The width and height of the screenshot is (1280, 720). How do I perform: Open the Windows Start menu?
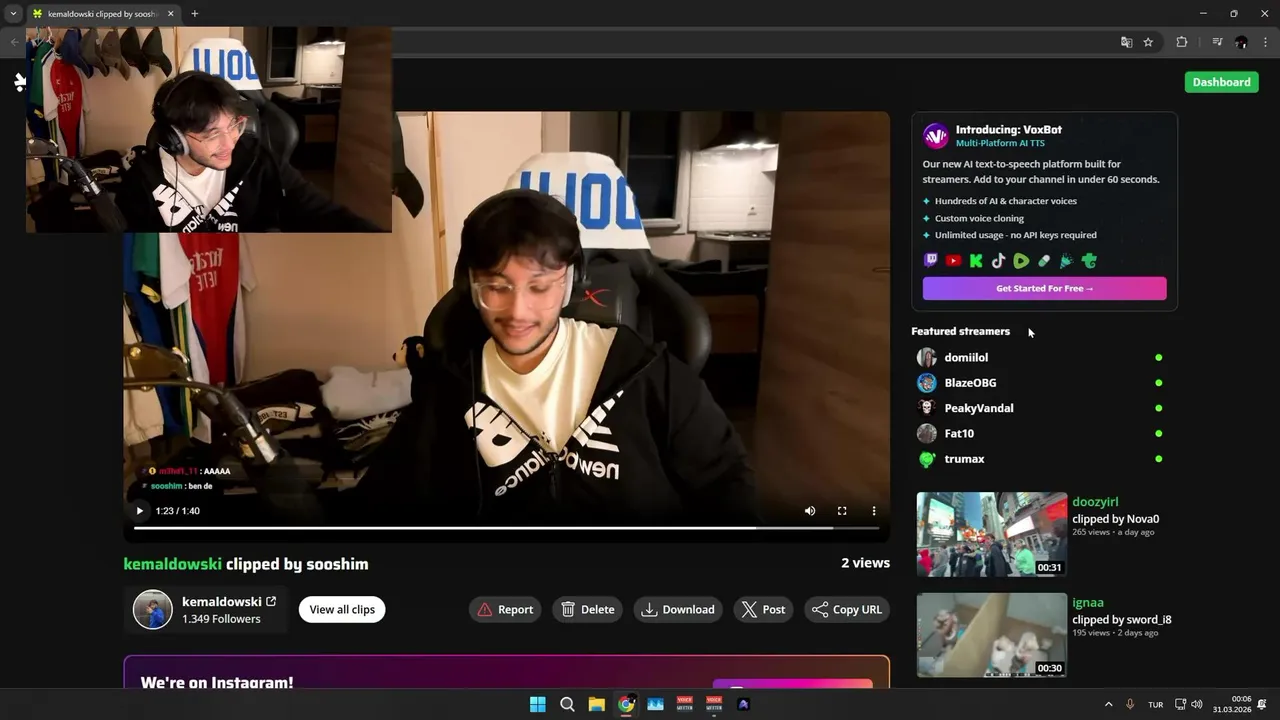(538, 704)
